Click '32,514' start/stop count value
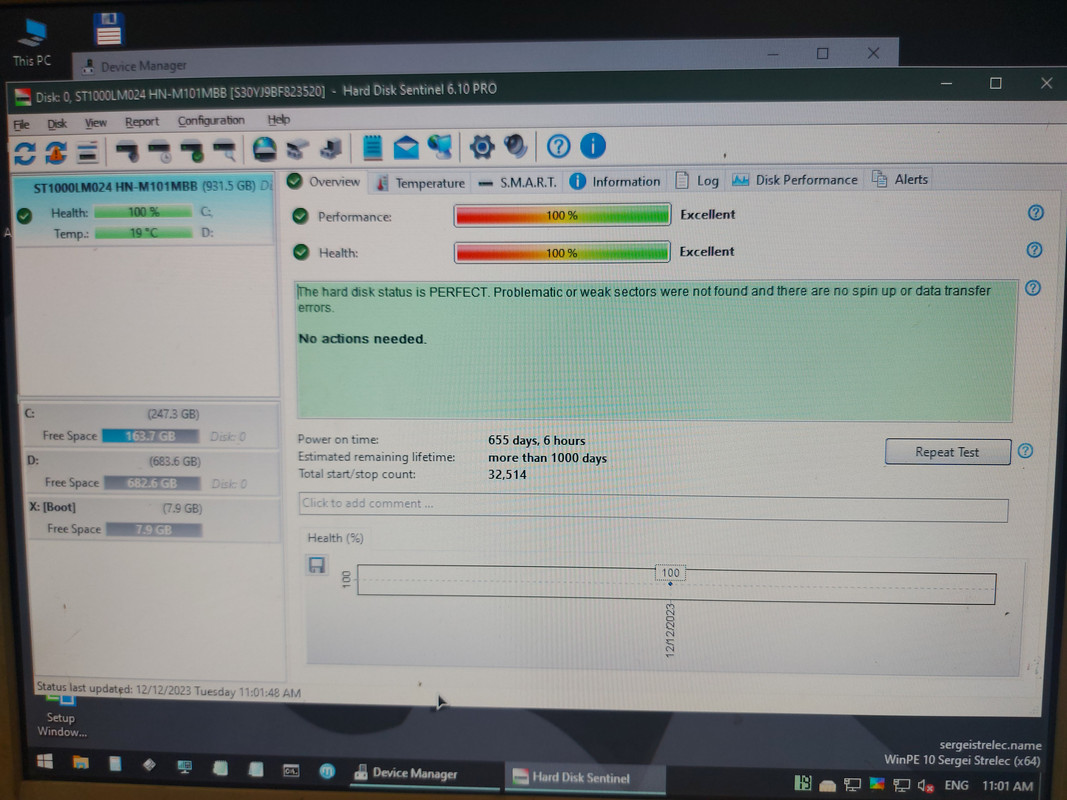Viewport: 1067px width, 800px height. coord(507,475)
